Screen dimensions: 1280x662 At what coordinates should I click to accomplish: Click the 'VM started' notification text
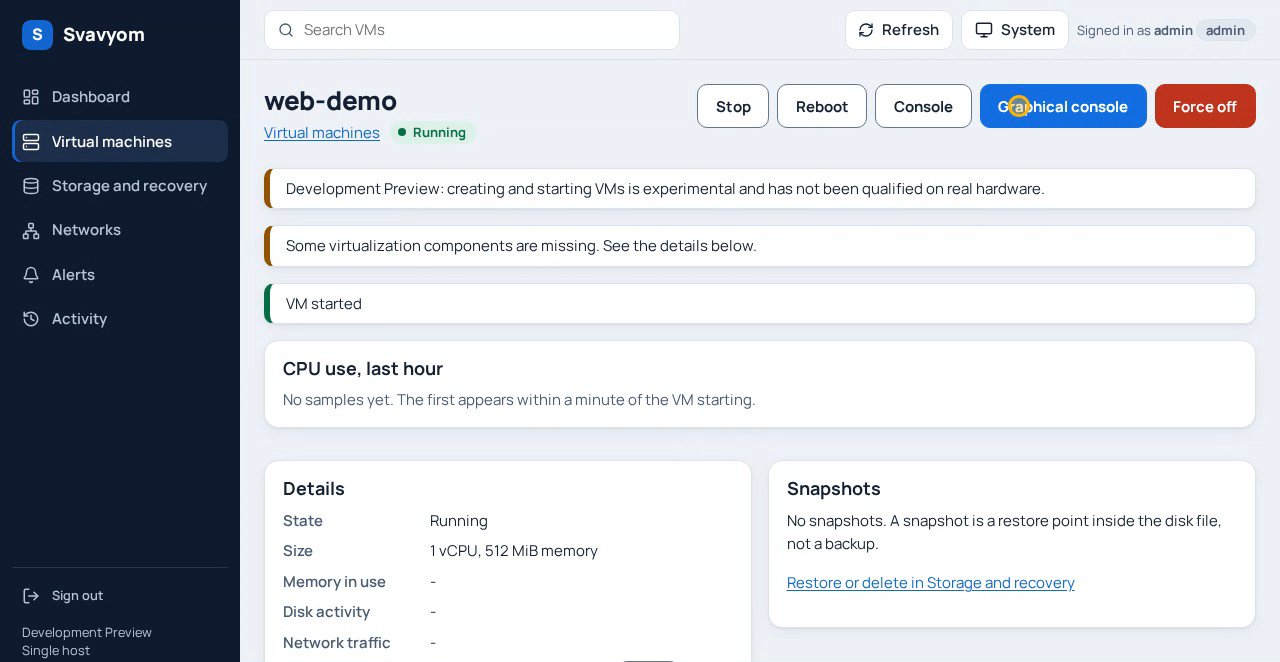click(x=324, y=304)
